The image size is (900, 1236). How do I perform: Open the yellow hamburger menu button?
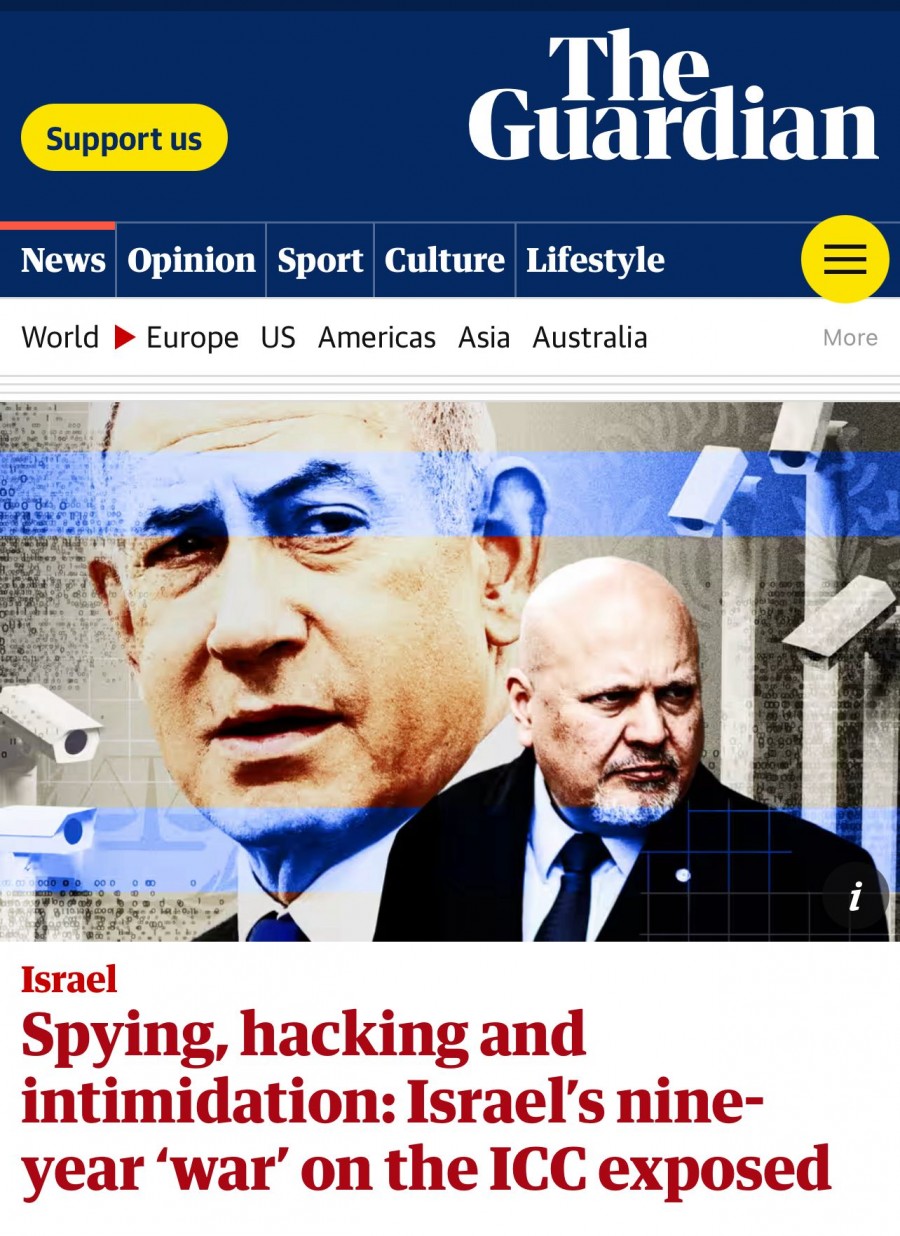tap(845, 259)
